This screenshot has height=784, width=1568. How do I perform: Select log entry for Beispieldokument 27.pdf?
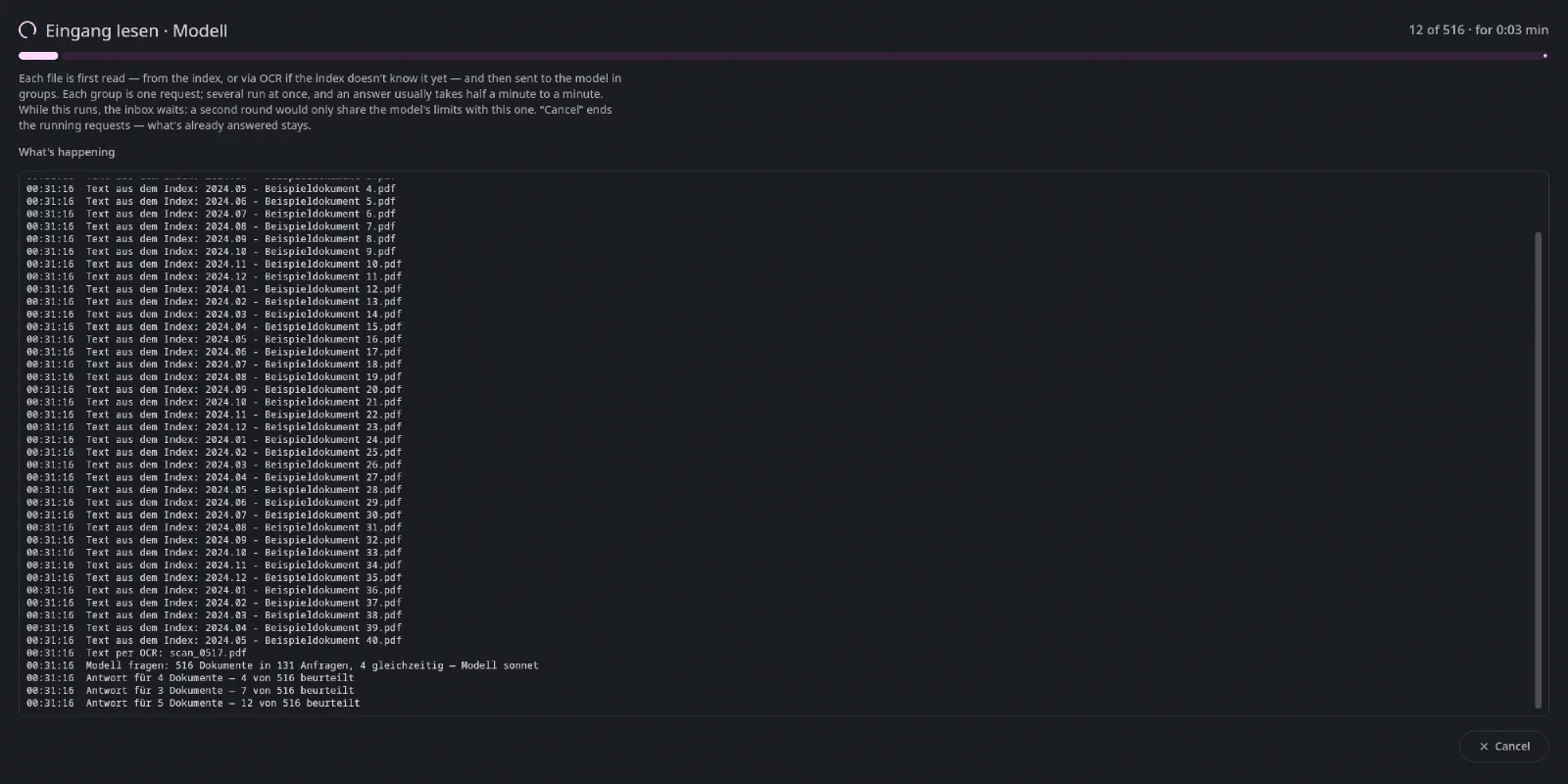click(x=214, y=477)
